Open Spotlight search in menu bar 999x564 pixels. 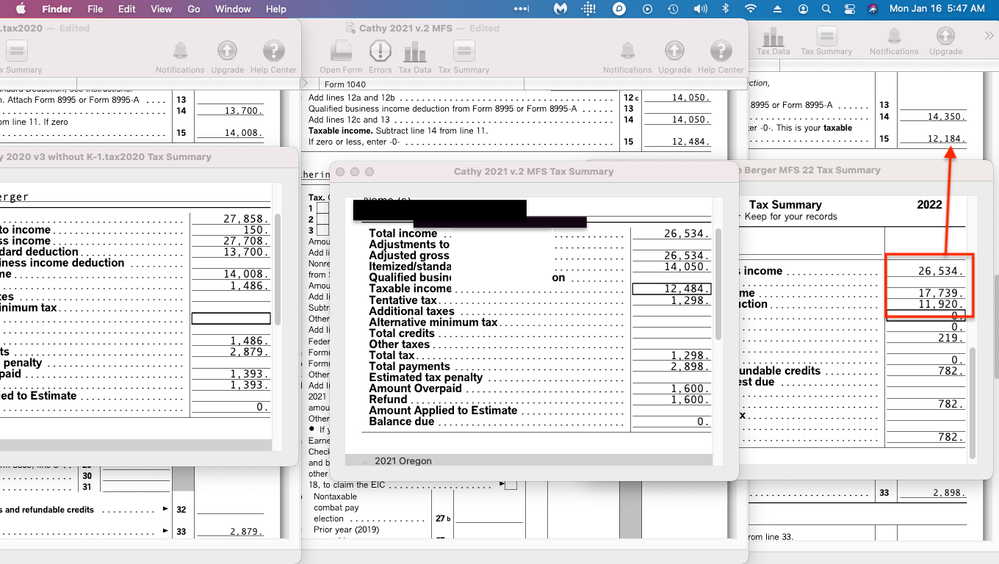(x=826, y=9)
